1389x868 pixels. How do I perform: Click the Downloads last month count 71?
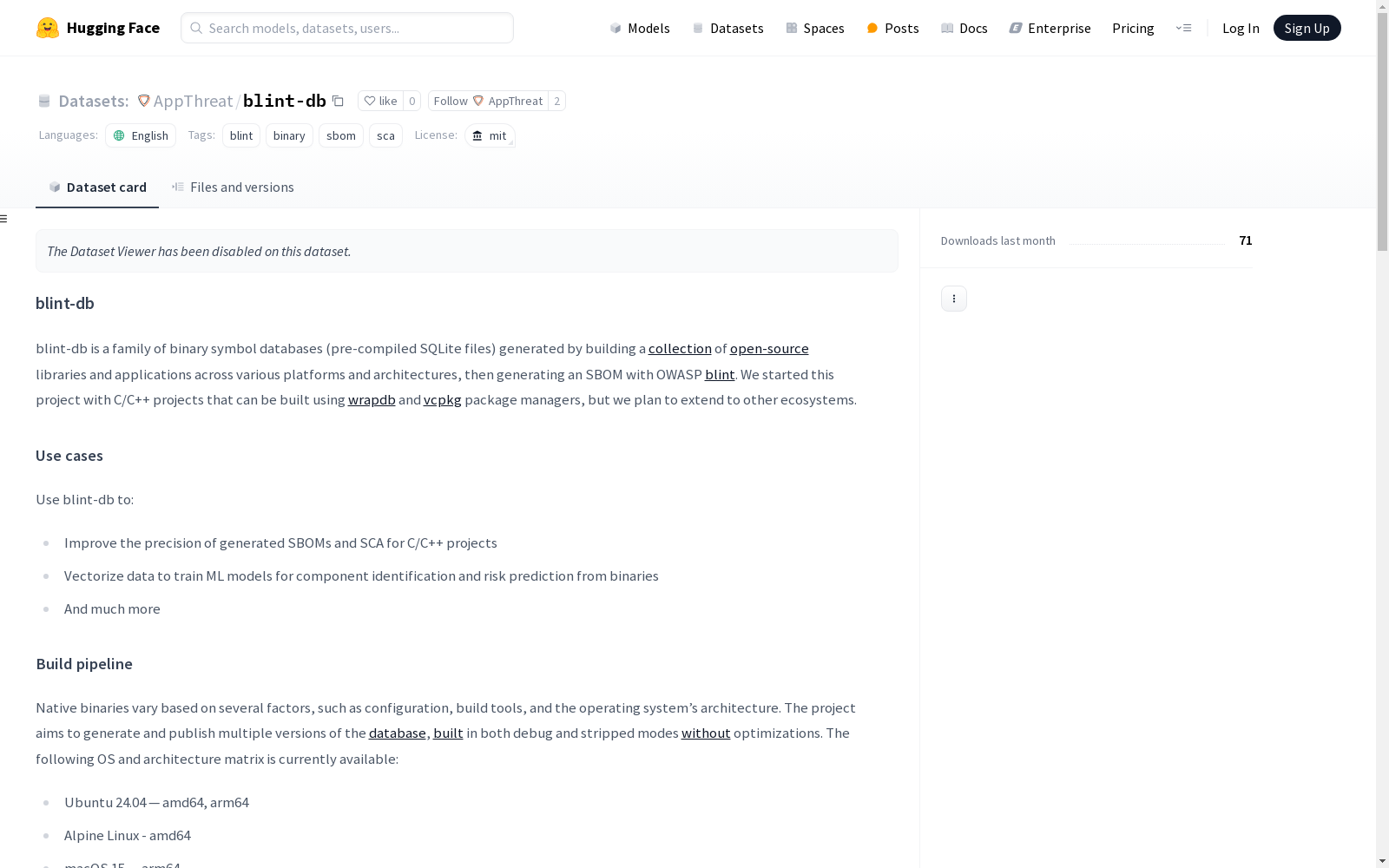click(x=1246, y=240)
